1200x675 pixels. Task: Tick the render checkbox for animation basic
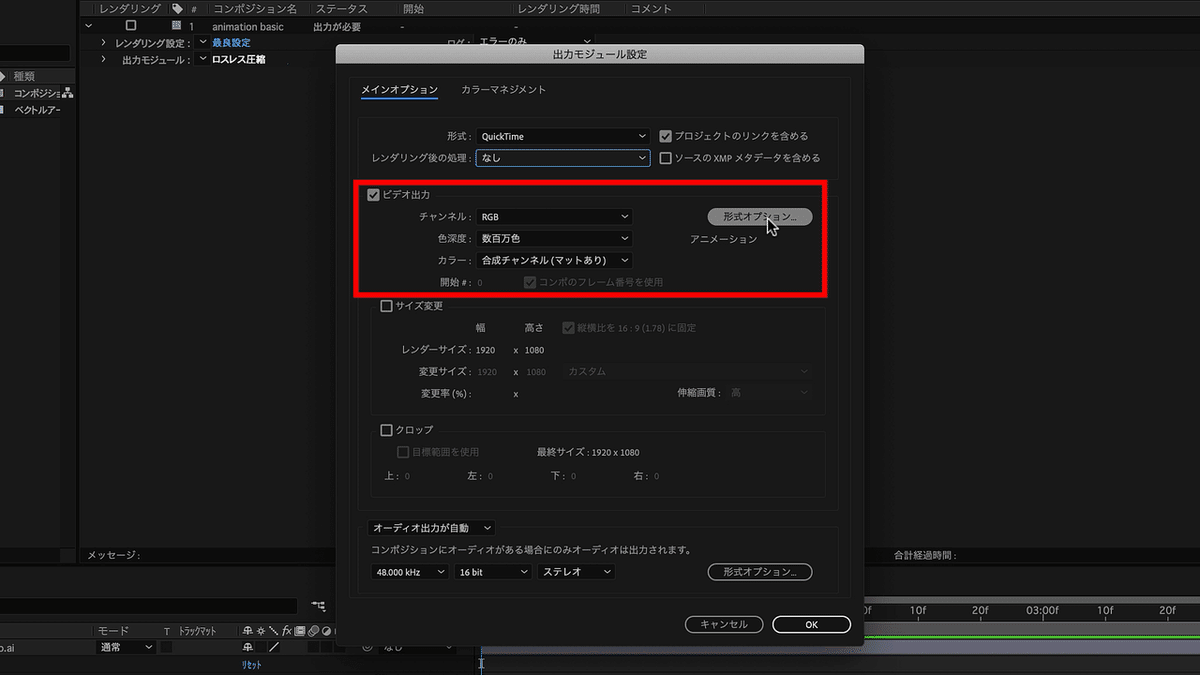click(131, 26)
